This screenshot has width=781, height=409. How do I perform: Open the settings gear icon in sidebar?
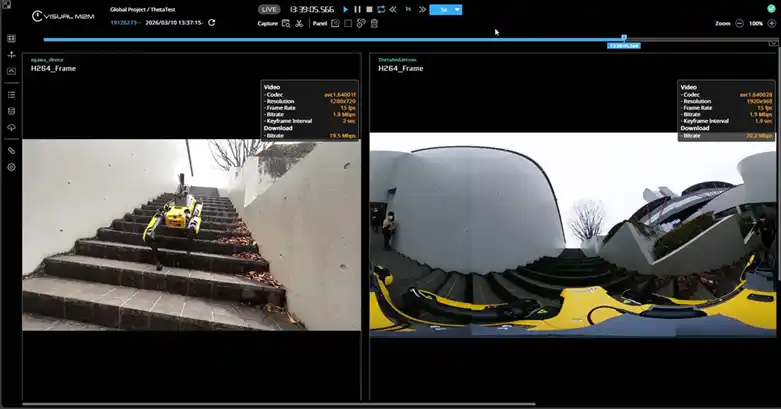(x=11, y=167)
